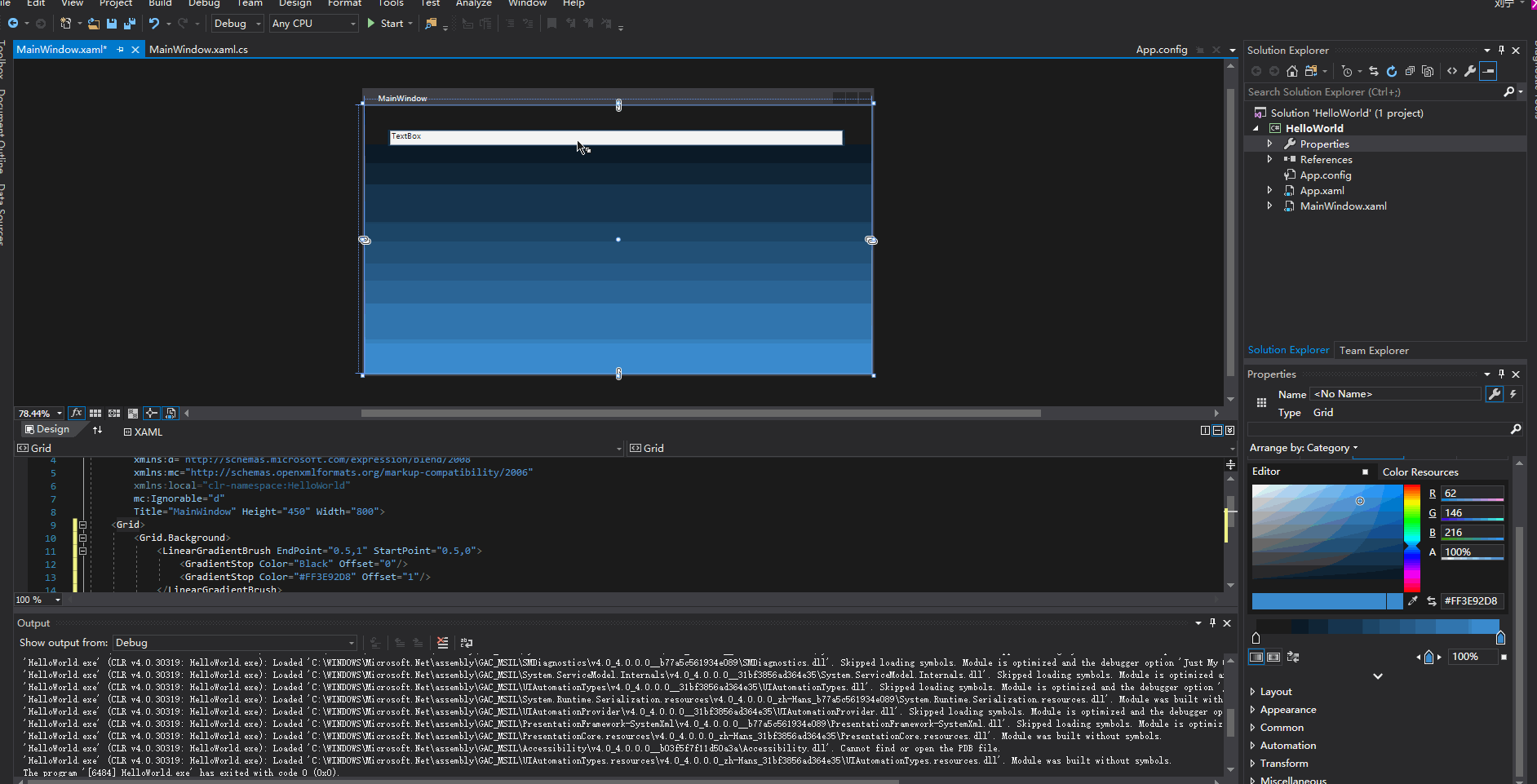Select the HelloWorld project node

[1314, 129]
